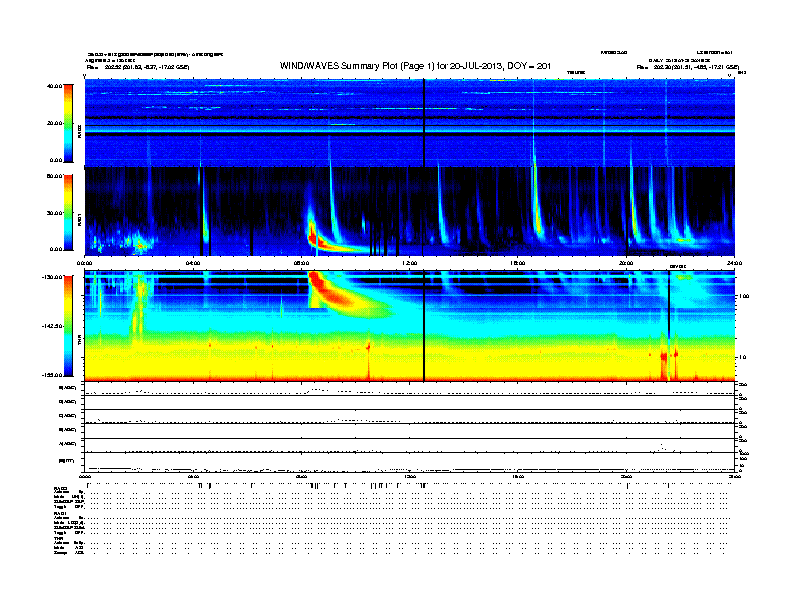The height and width of the screenshot is (612, 792).
Task: Click the 12:00 label below the bottom line plots
Action: [409, 476]
